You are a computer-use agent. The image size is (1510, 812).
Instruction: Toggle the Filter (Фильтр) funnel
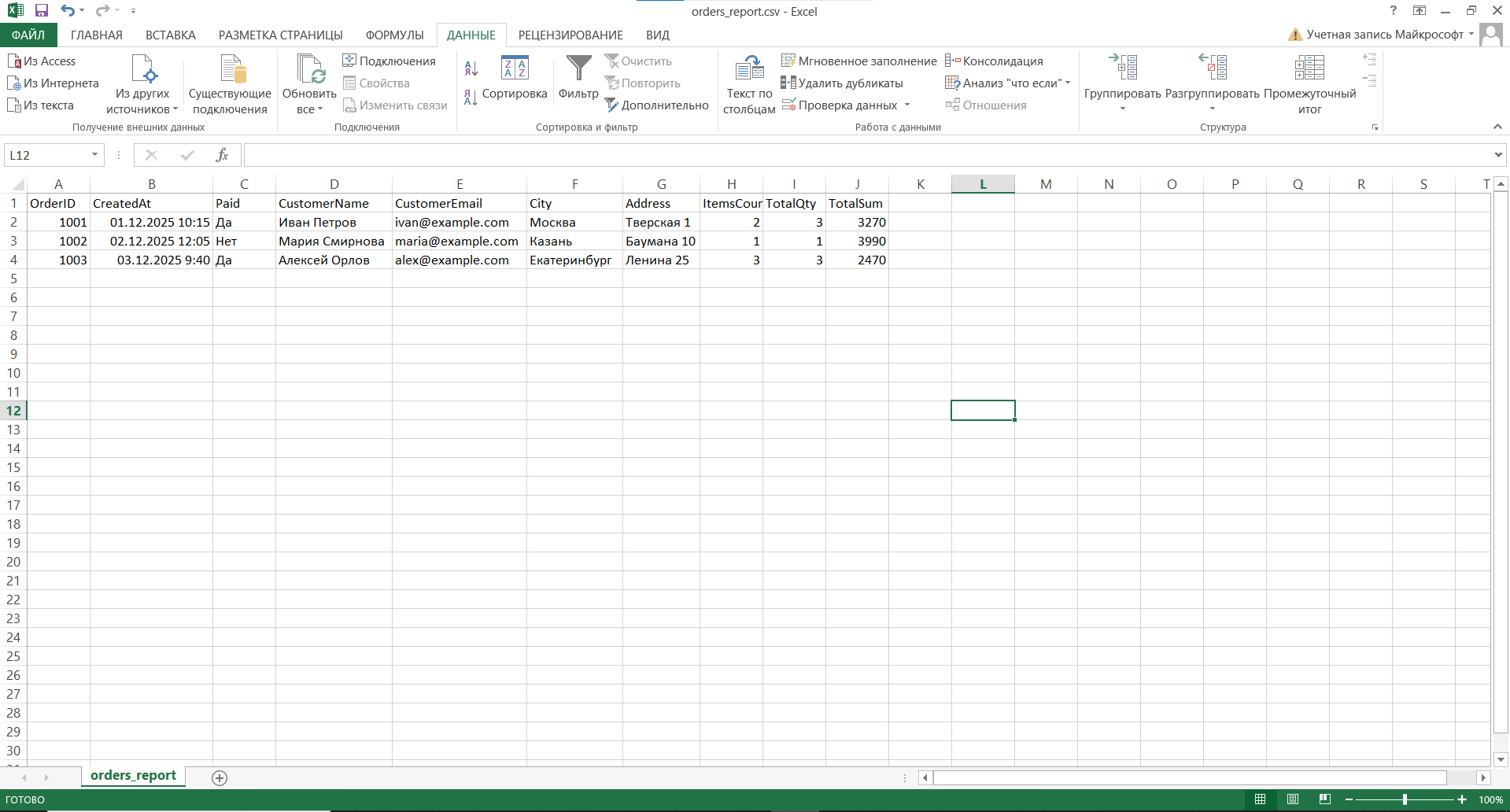pos(579,79)
